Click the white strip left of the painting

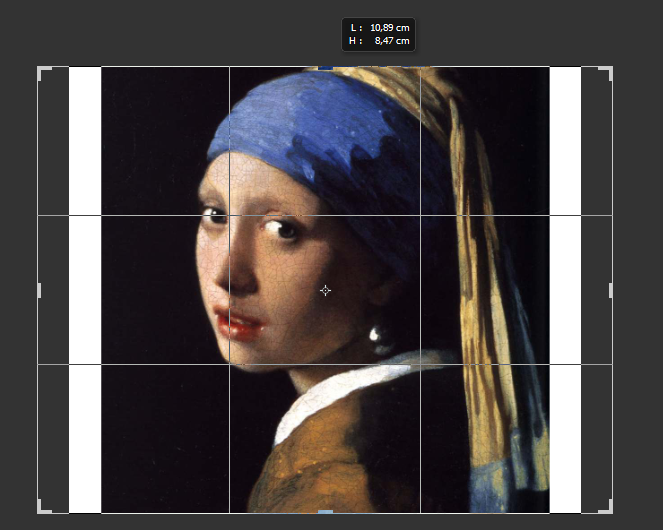tap(85, 290)
